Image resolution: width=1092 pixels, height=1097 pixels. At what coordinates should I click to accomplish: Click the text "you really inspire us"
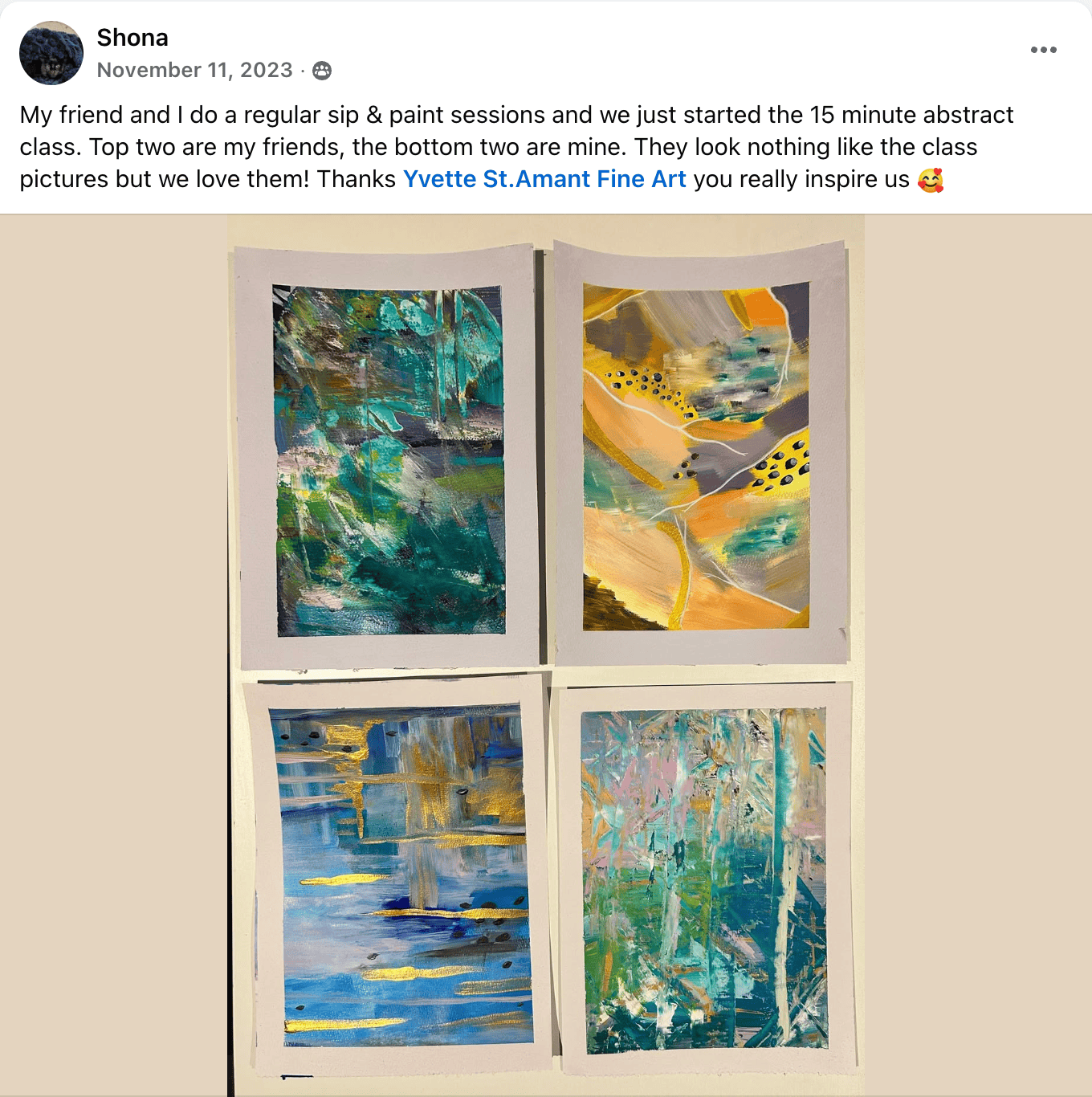click(801, 179)
